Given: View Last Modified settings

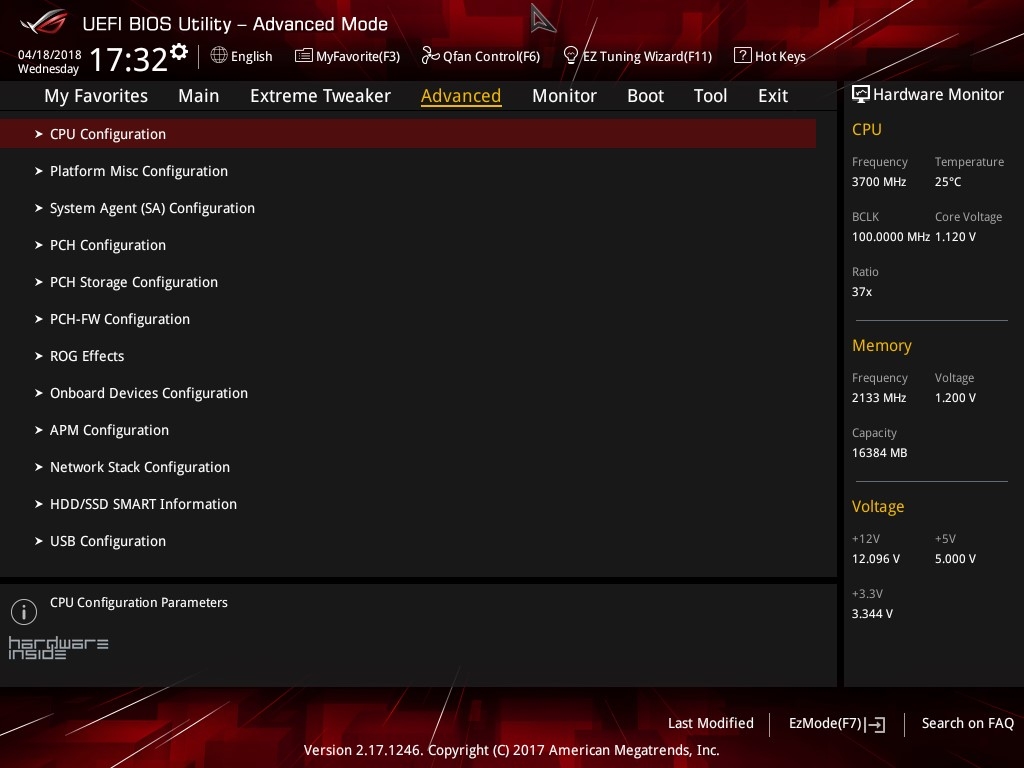Looking at the screenshot, I should click(x=711, y=723).
